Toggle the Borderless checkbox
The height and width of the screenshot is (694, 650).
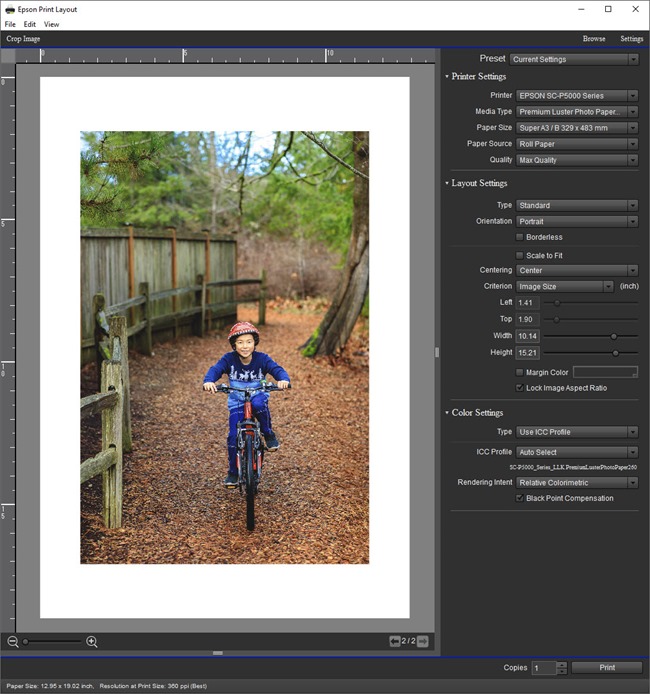pyautogui.click(x=519, y=237)
